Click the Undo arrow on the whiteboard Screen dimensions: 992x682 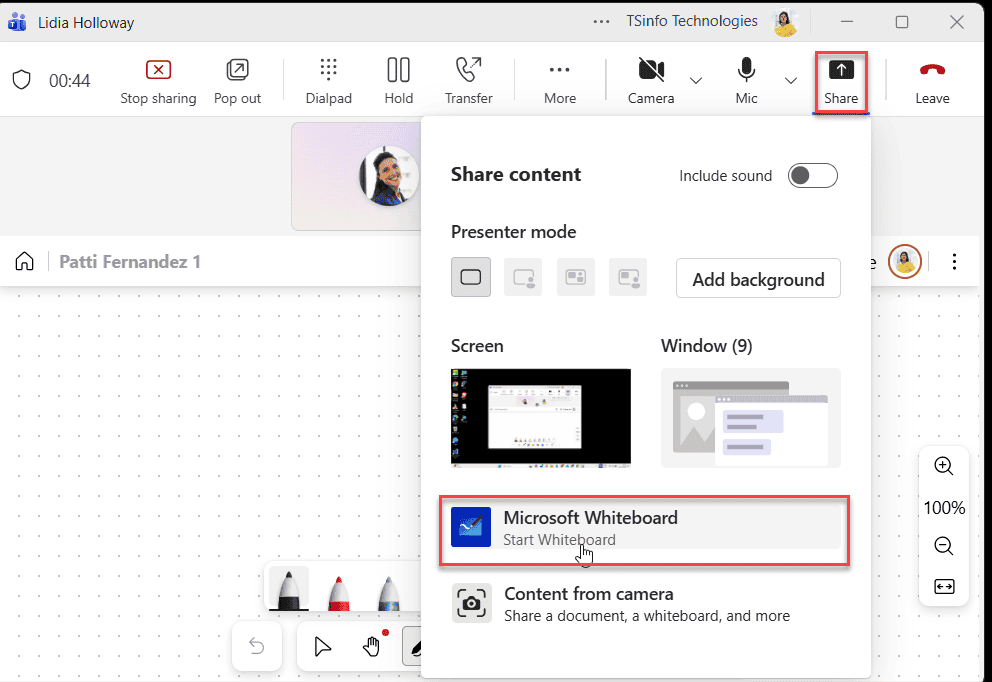pyautogui.click(x=257, y=646)
